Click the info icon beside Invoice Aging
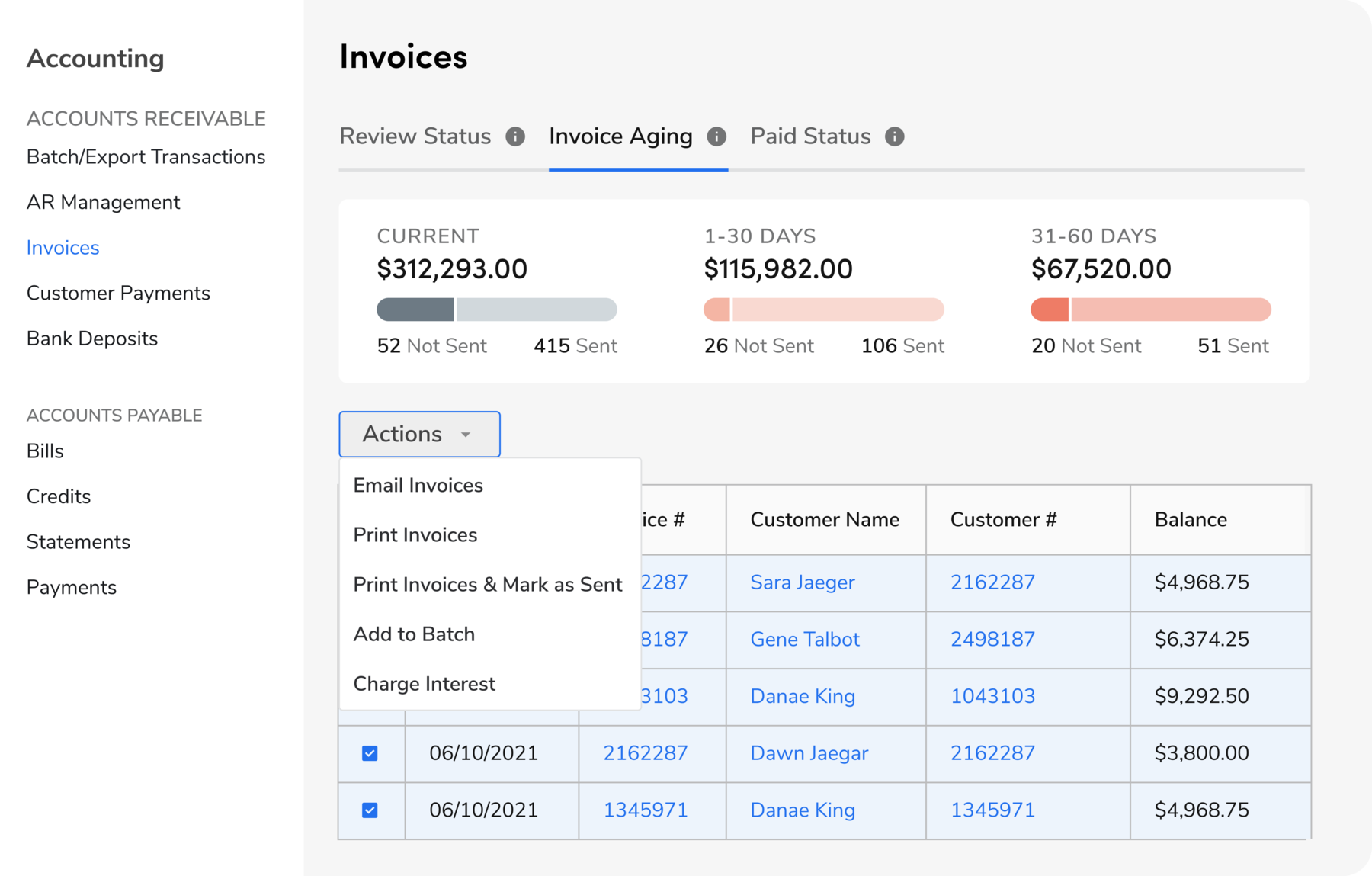The height and width of the screenshot is (876, 1372). (x=716, y=136)
